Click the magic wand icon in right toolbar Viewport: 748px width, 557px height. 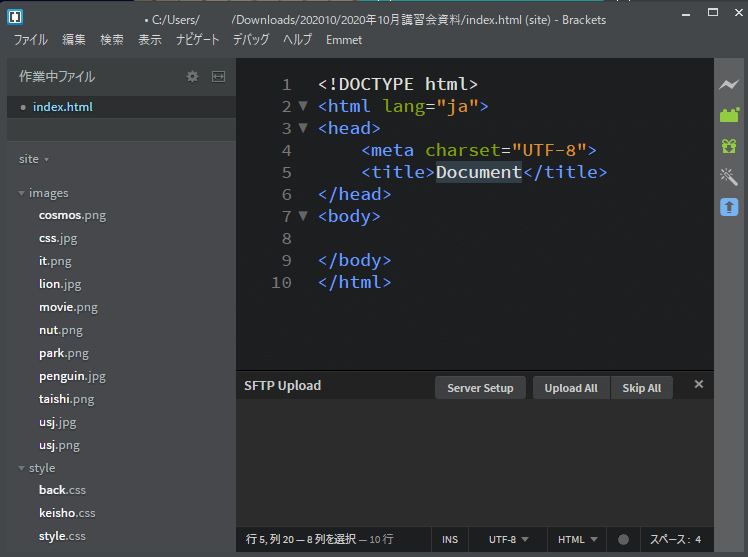click(729, 176)
